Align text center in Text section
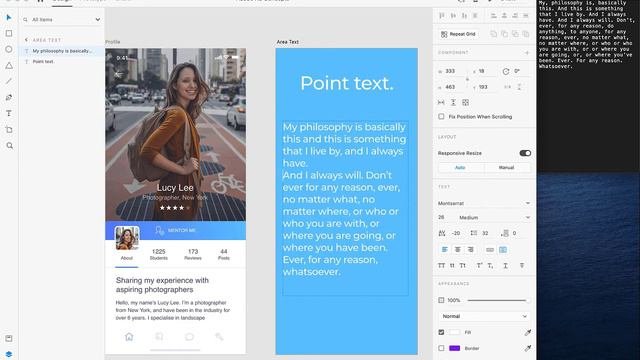640x360 pixels. (458, 249)
